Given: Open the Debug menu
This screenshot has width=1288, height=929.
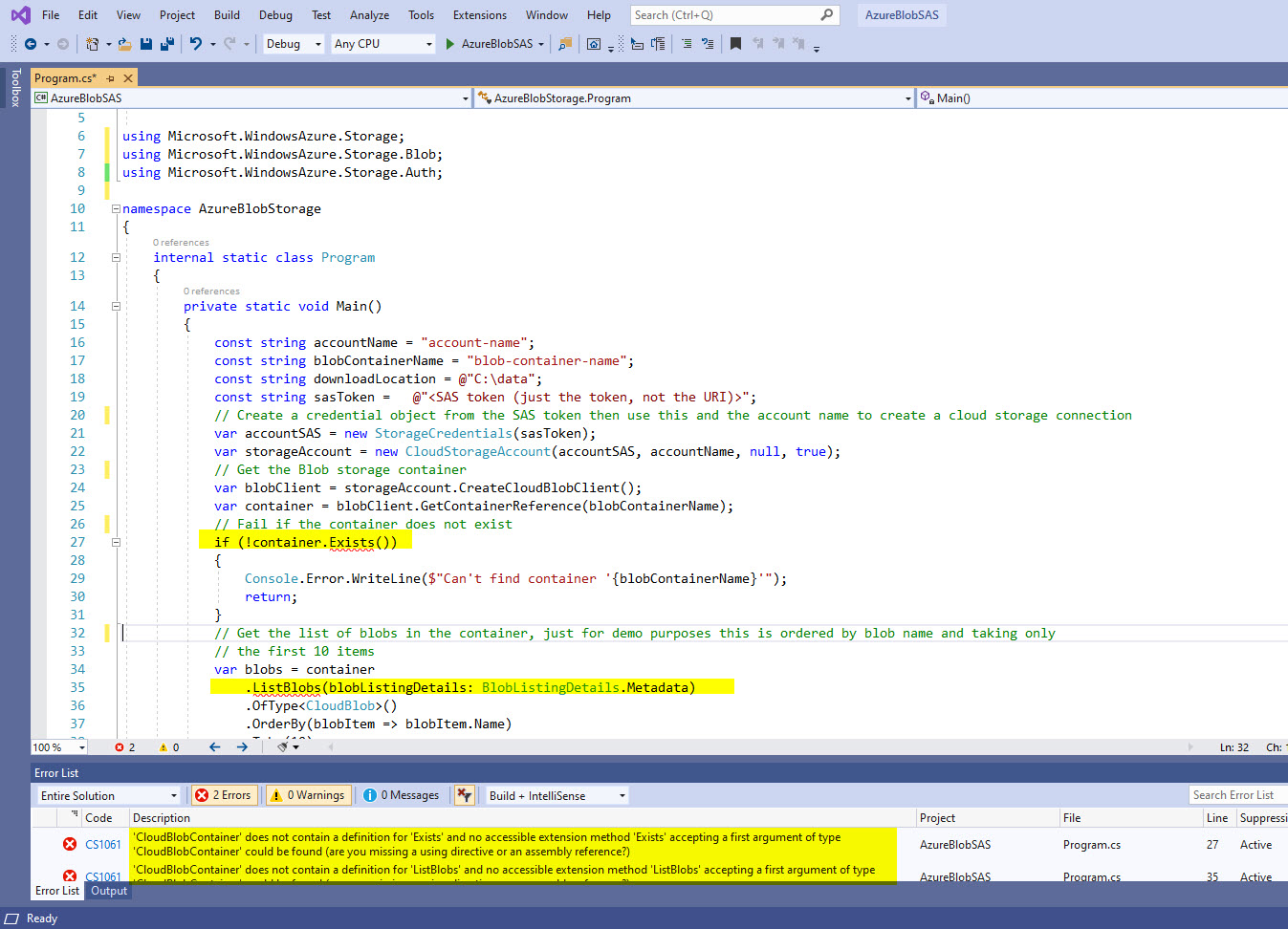Looking at the screenshot, I should (275, 15).
